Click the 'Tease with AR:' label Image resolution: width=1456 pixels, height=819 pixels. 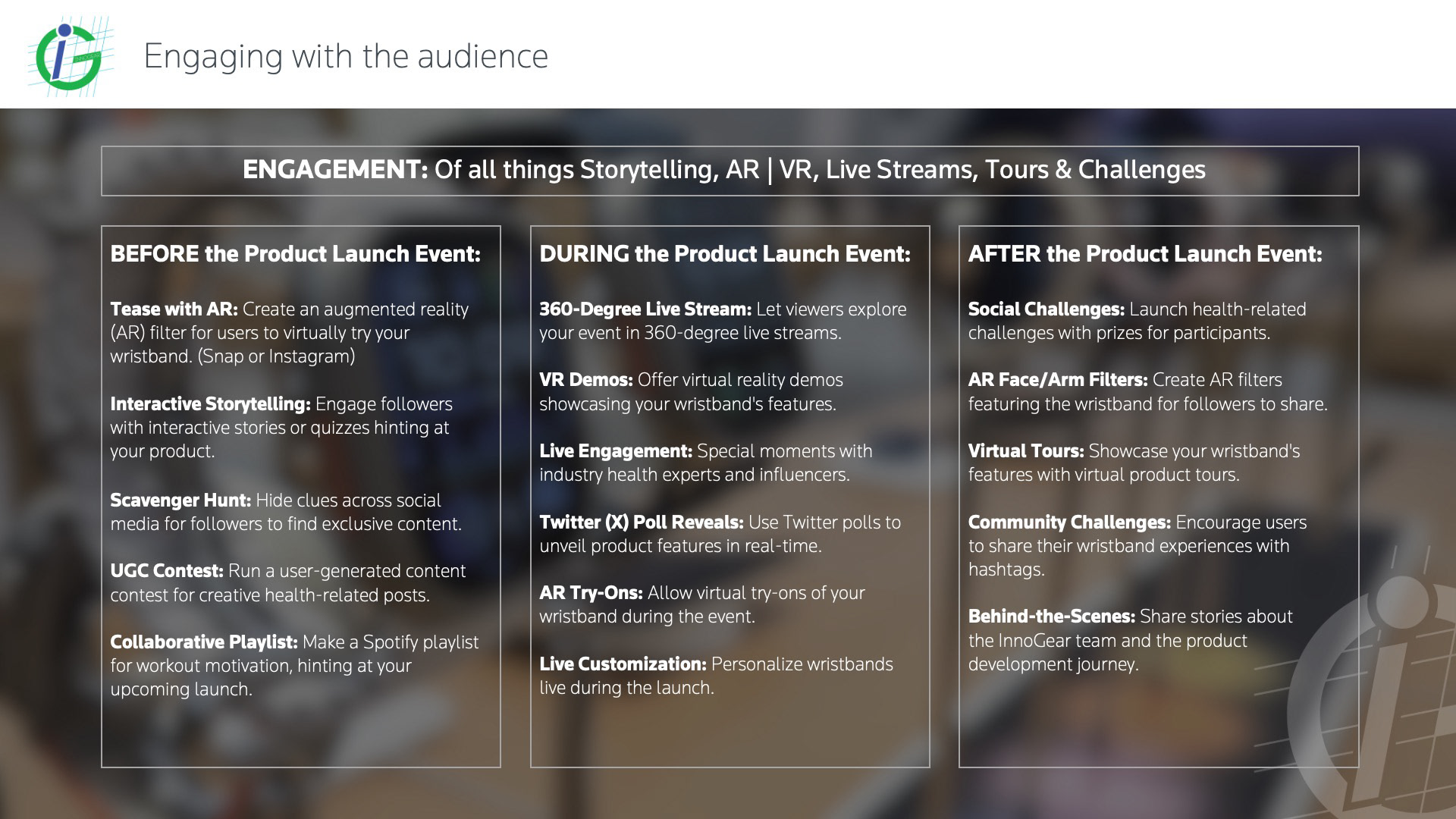click(x=174, y=309)
